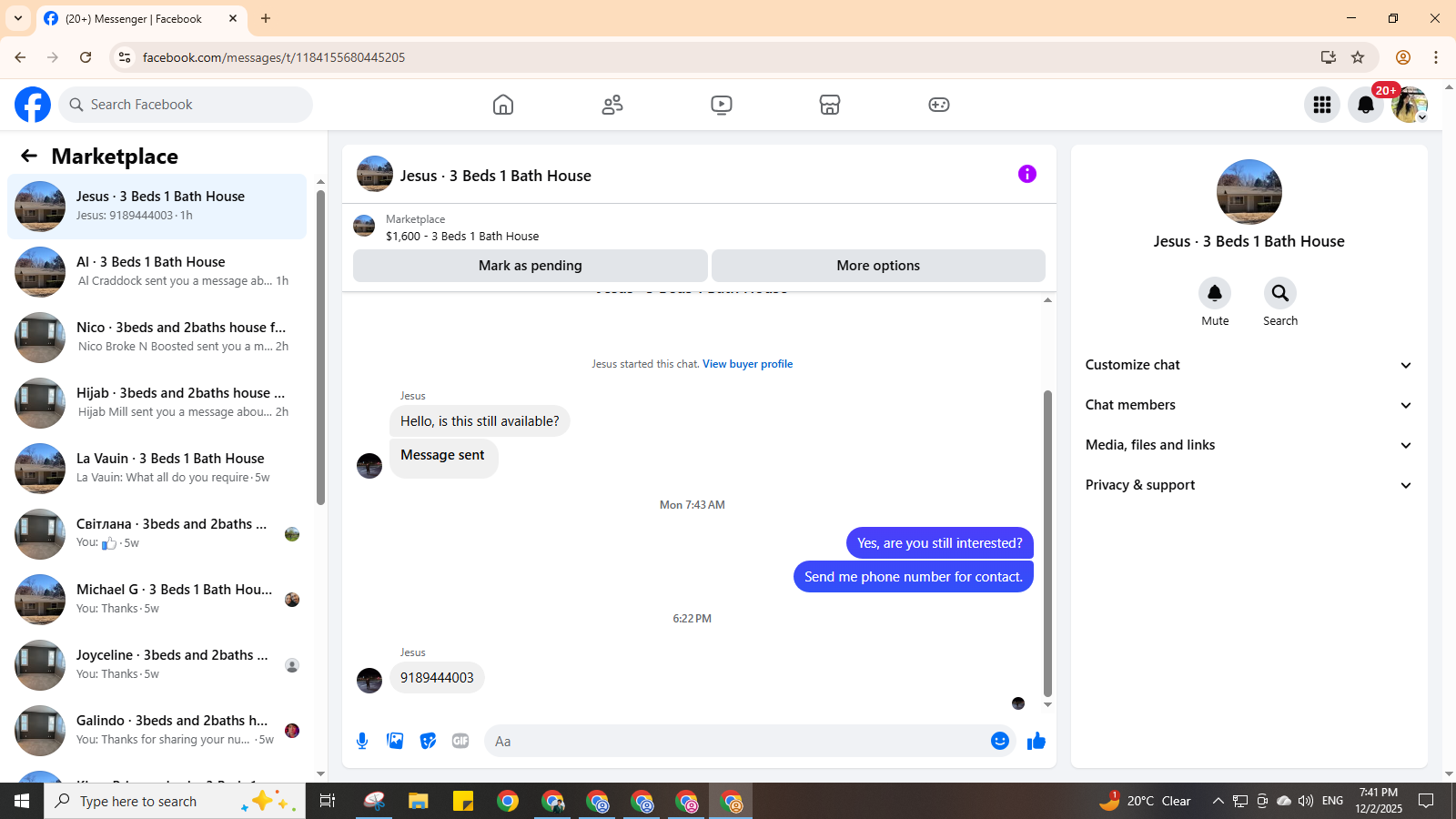Open Nico 3beds and 2baths house chat

[157, 338]
